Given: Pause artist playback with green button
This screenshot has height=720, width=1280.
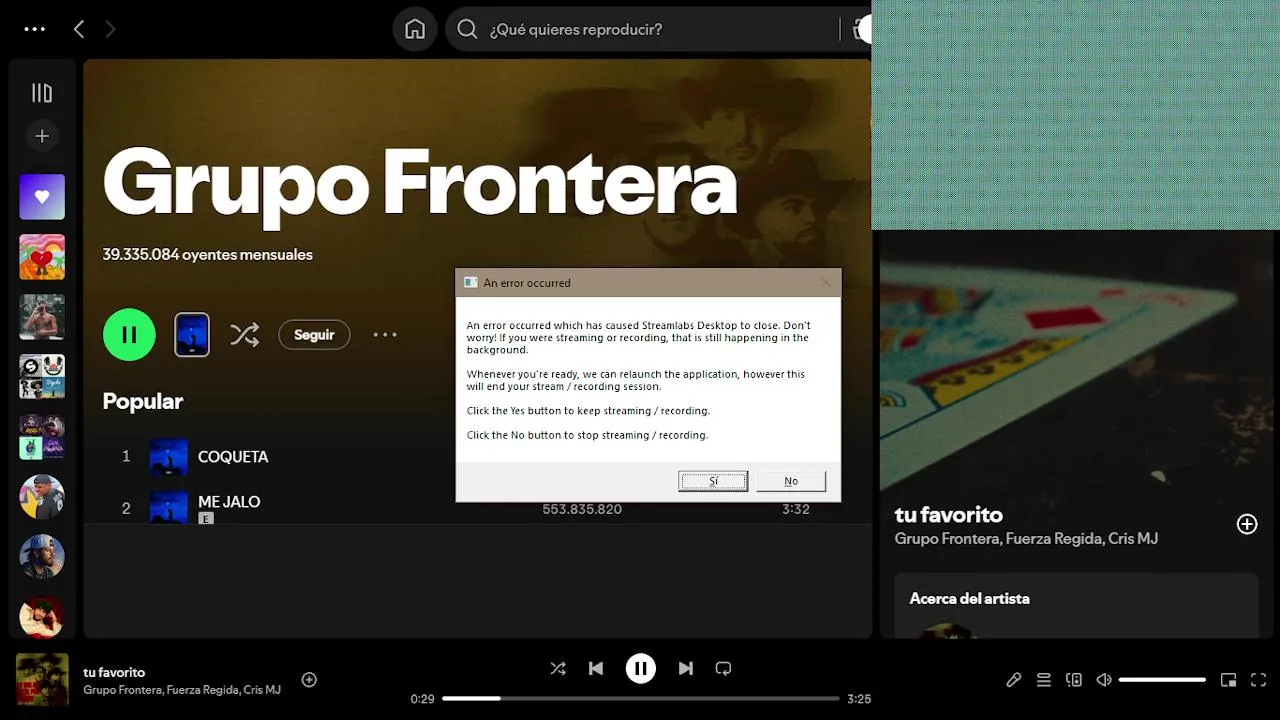Looking at the screenshot, I should tap(129, 335).
